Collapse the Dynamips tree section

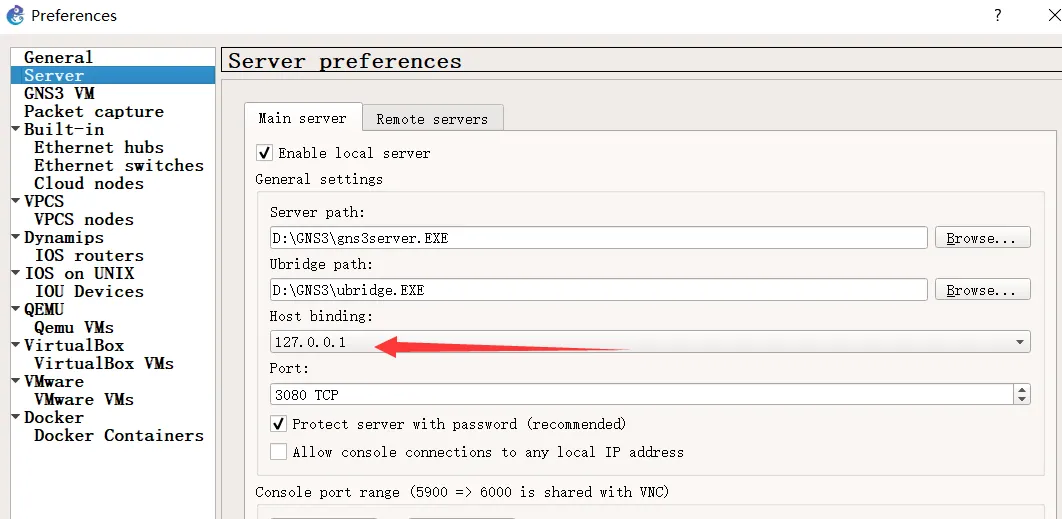[16, 236]
